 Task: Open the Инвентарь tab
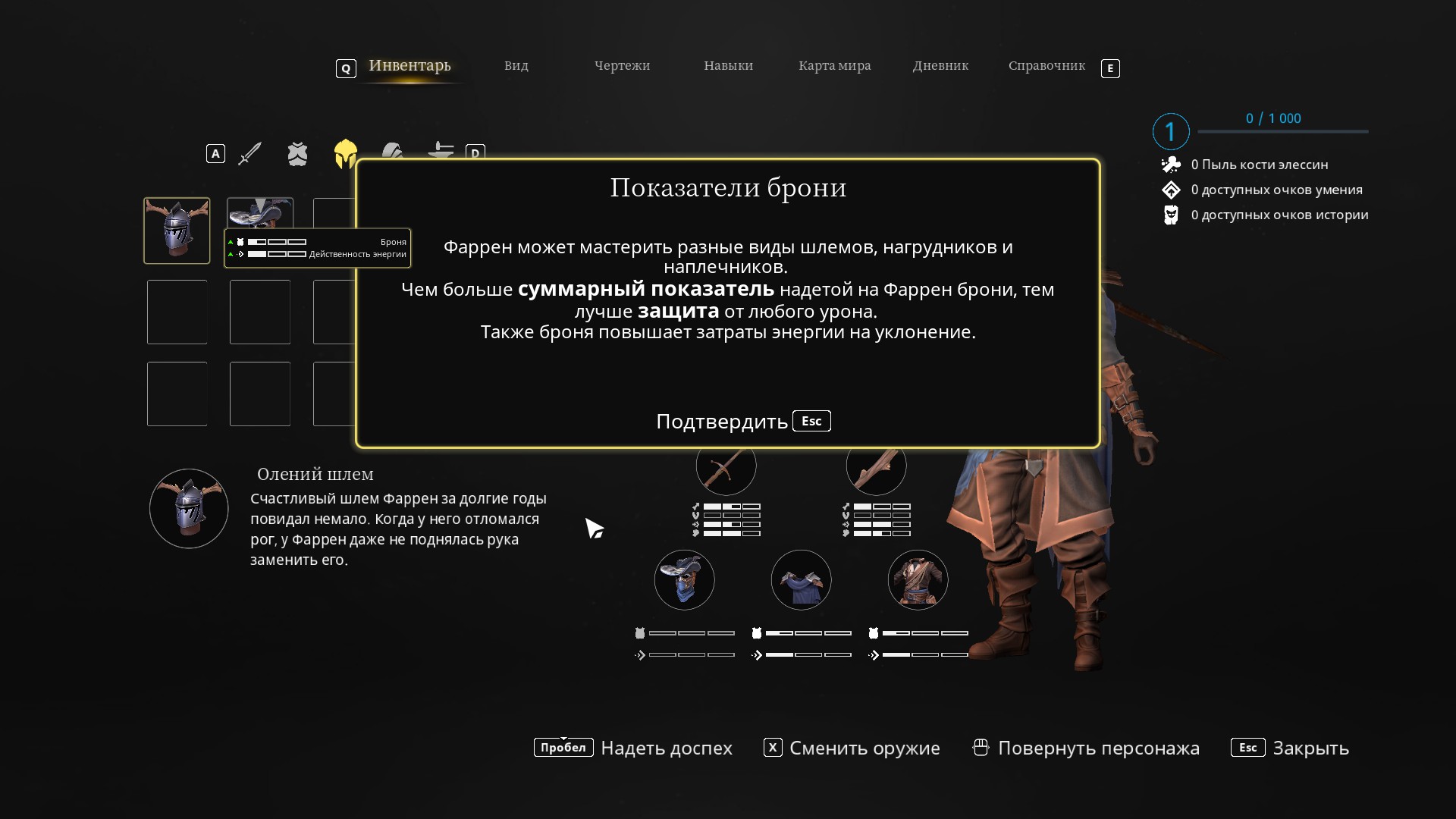[409, 65]
